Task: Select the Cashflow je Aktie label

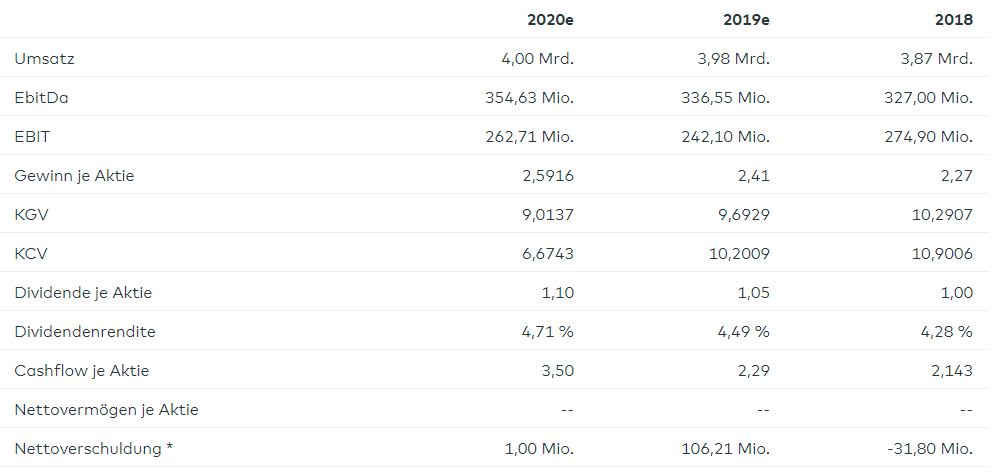Action: click(x=82, y=371)
